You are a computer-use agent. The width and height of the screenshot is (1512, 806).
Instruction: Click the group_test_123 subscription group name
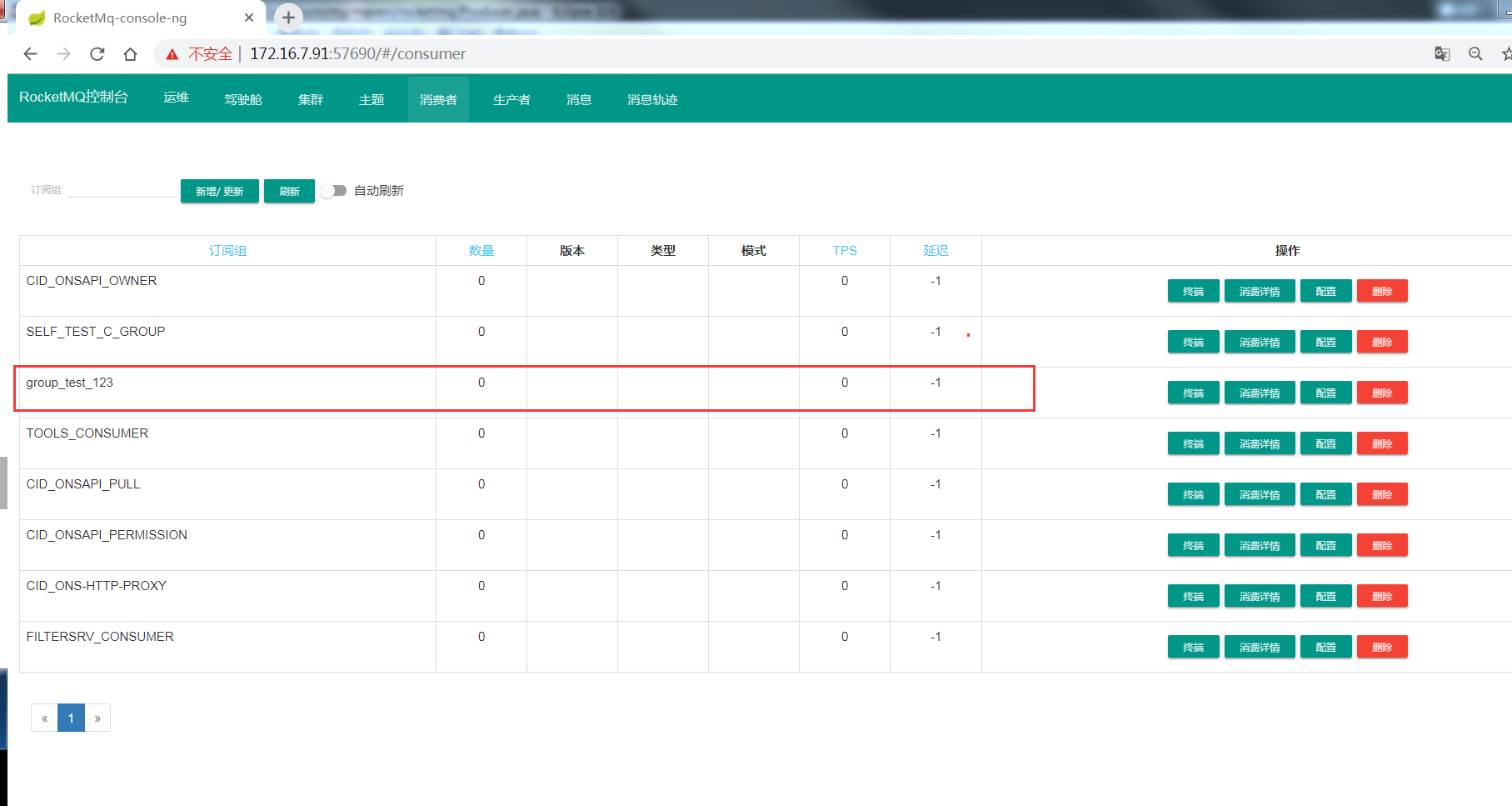[70, 383]
